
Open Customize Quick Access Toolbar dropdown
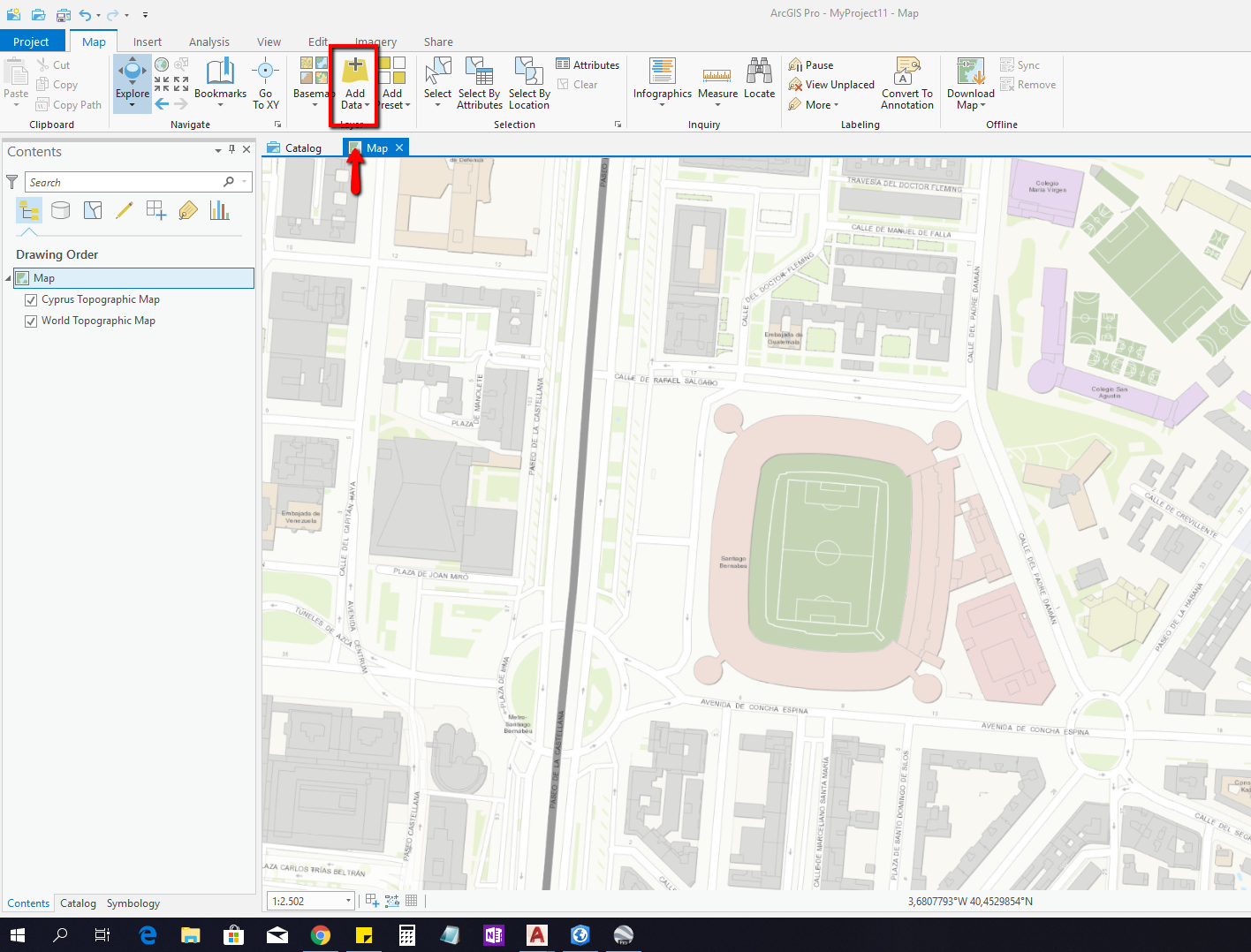pos(145,15)
